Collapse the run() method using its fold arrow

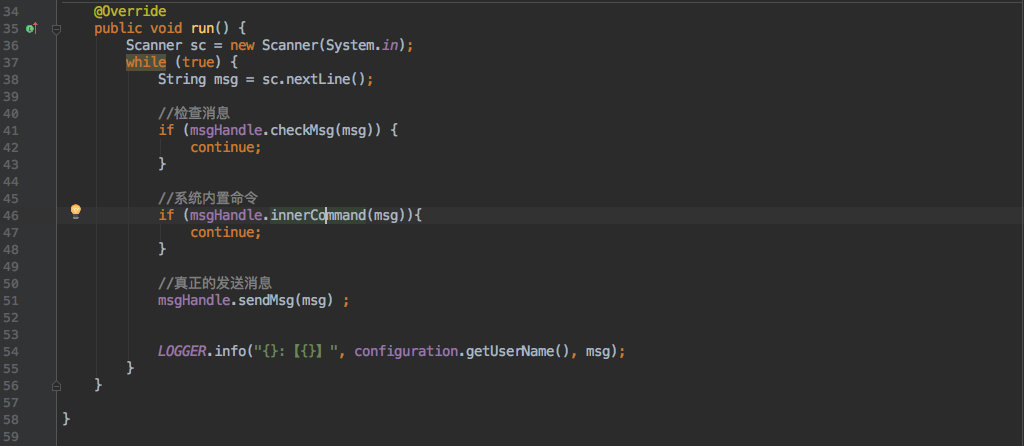[56, 29]
